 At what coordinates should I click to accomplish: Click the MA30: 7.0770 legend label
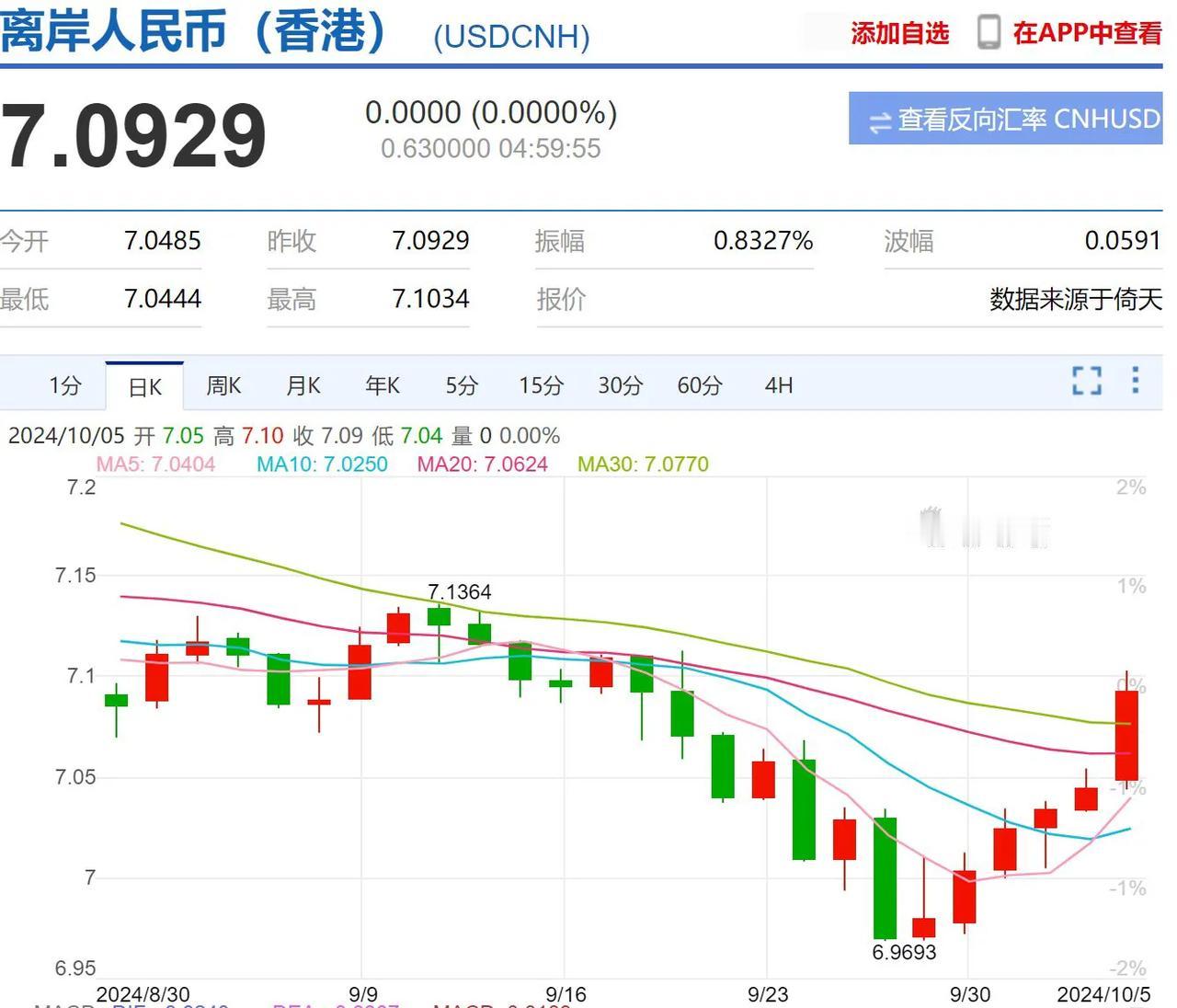click(x=643, y=464)
